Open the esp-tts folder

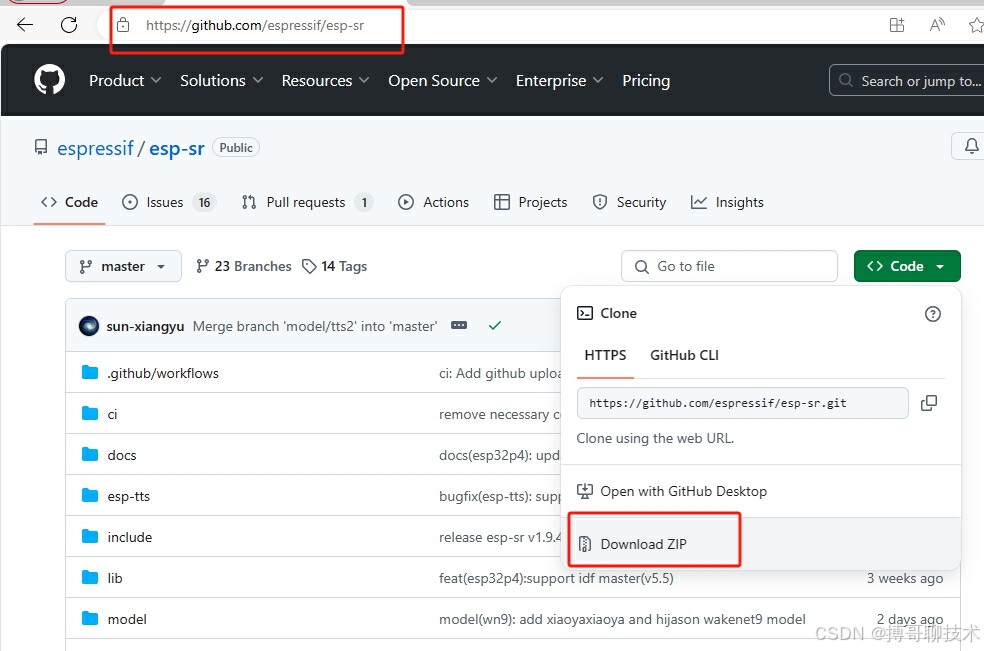pyautogui.click(x=129, y=496)
